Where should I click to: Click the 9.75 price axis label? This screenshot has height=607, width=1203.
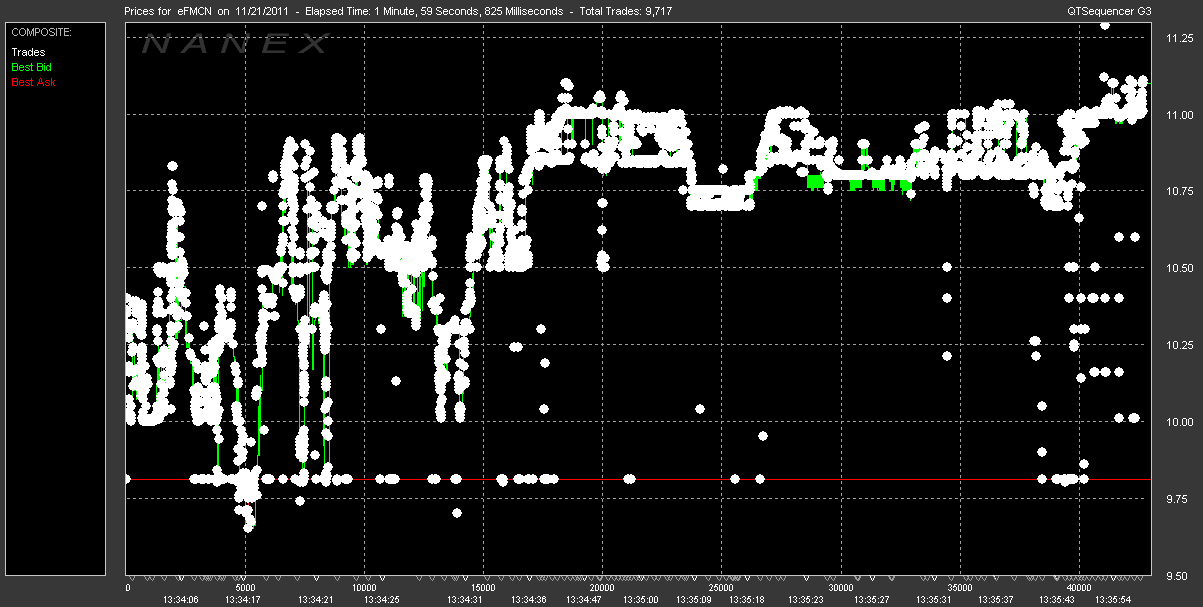[x=1179, y=499]
